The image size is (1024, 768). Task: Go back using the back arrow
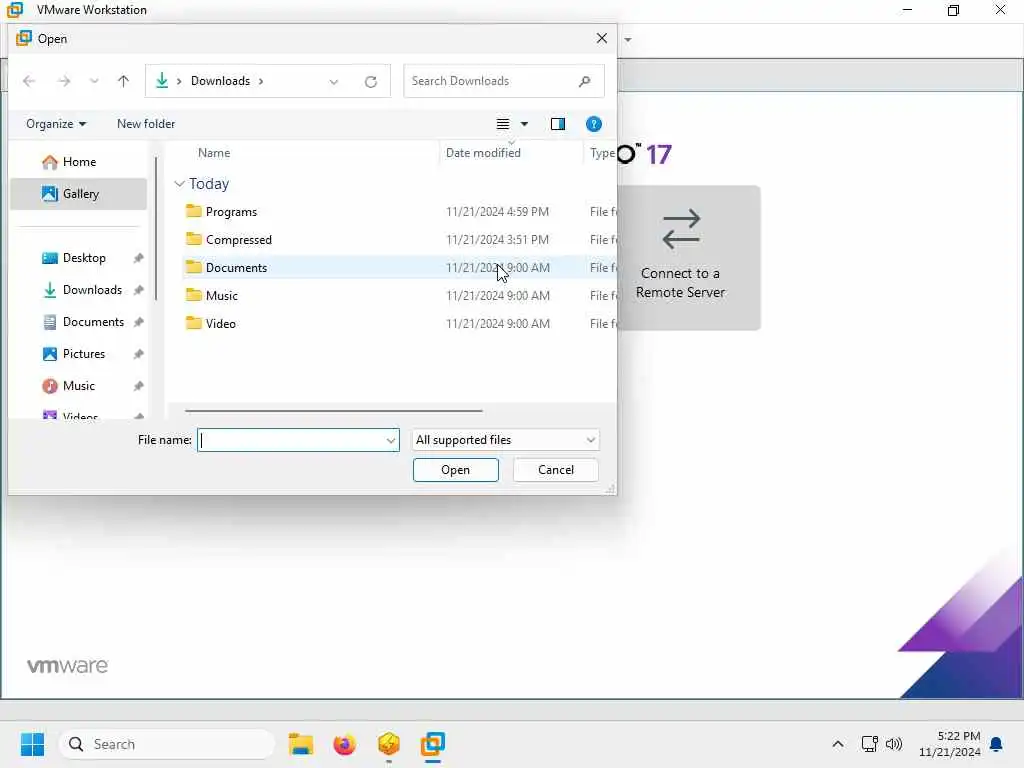pyautogui.click(x=29, y=81)
